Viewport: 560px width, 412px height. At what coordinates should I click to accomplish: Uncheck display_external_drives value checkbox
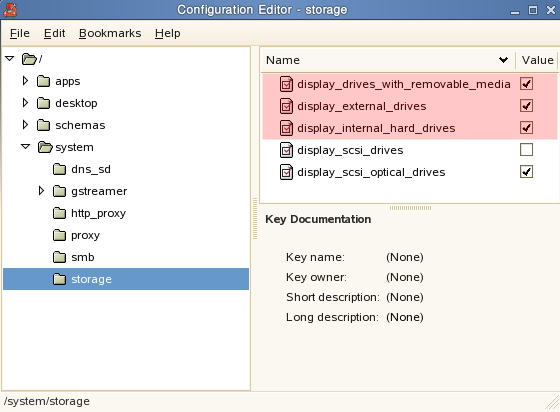pyautogui.click(x=526, y=106)
